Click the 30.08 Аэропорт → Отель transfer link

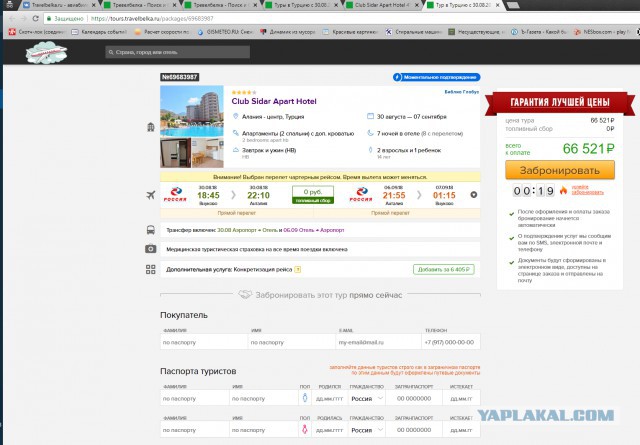pyautogui.click(x=247, y=230)
